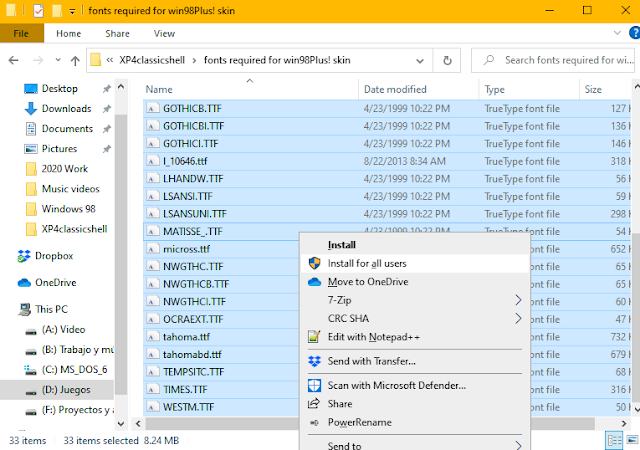This screenshot has width=640, height=450.
Task: Select the micross.ttf file
Action: [186, 249]
